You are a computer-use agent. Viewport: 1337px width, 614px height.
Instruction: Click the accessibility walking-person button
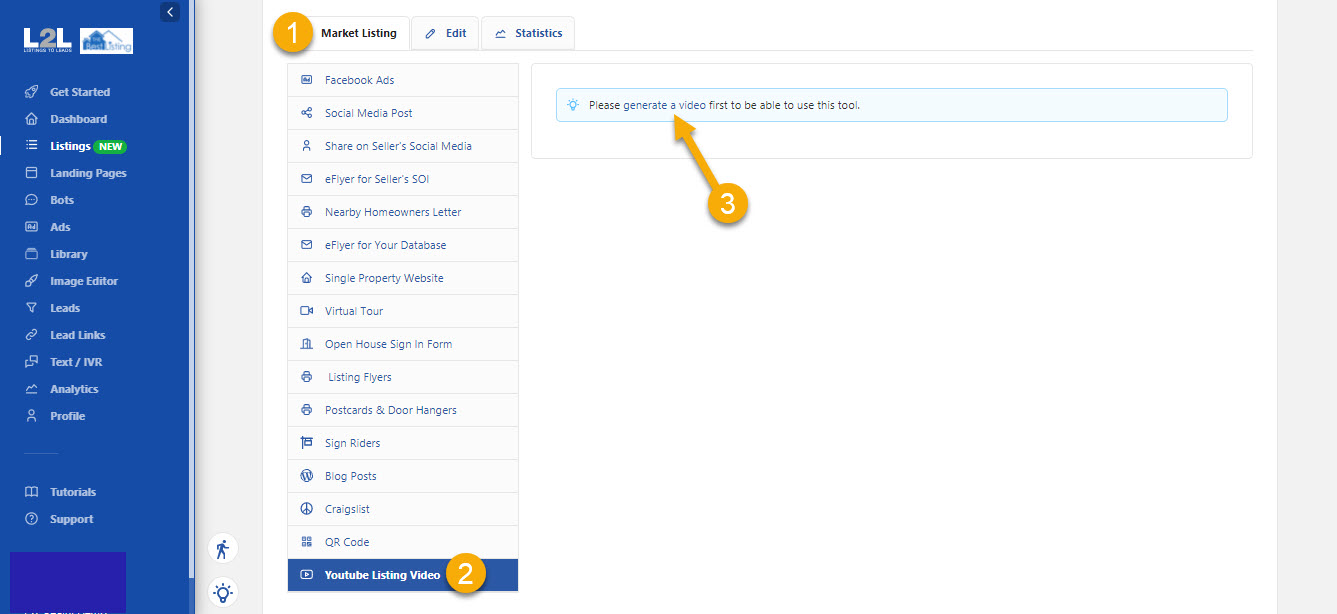222,549
